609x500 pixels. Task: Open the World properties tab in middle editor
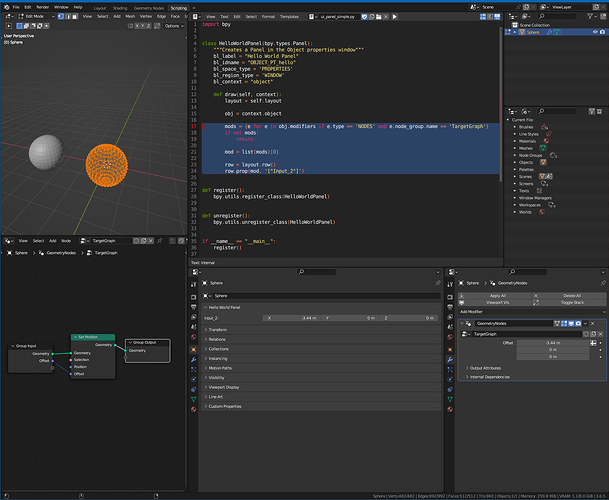193,337
